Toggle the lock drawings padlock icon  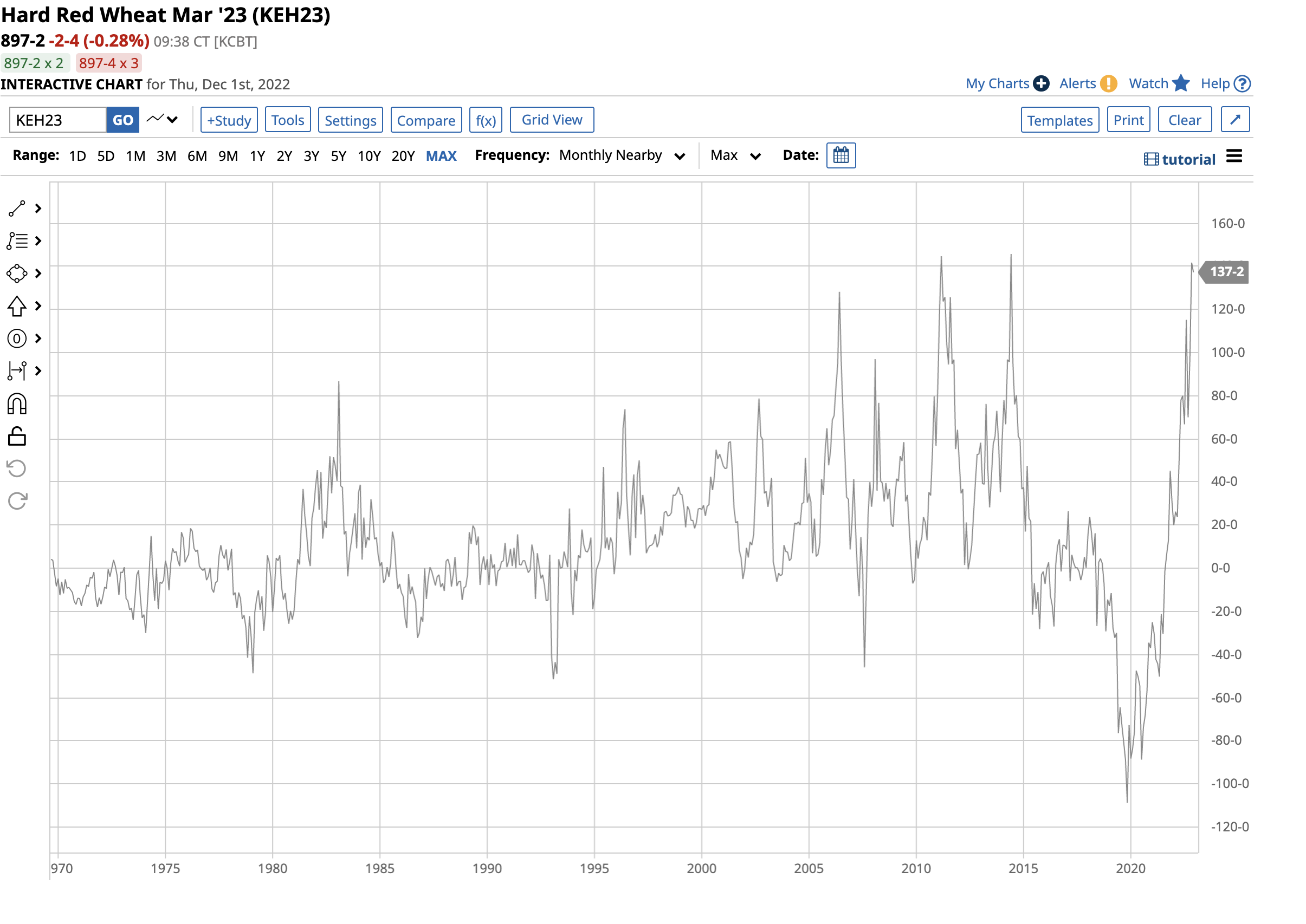[x=16, y=437]
